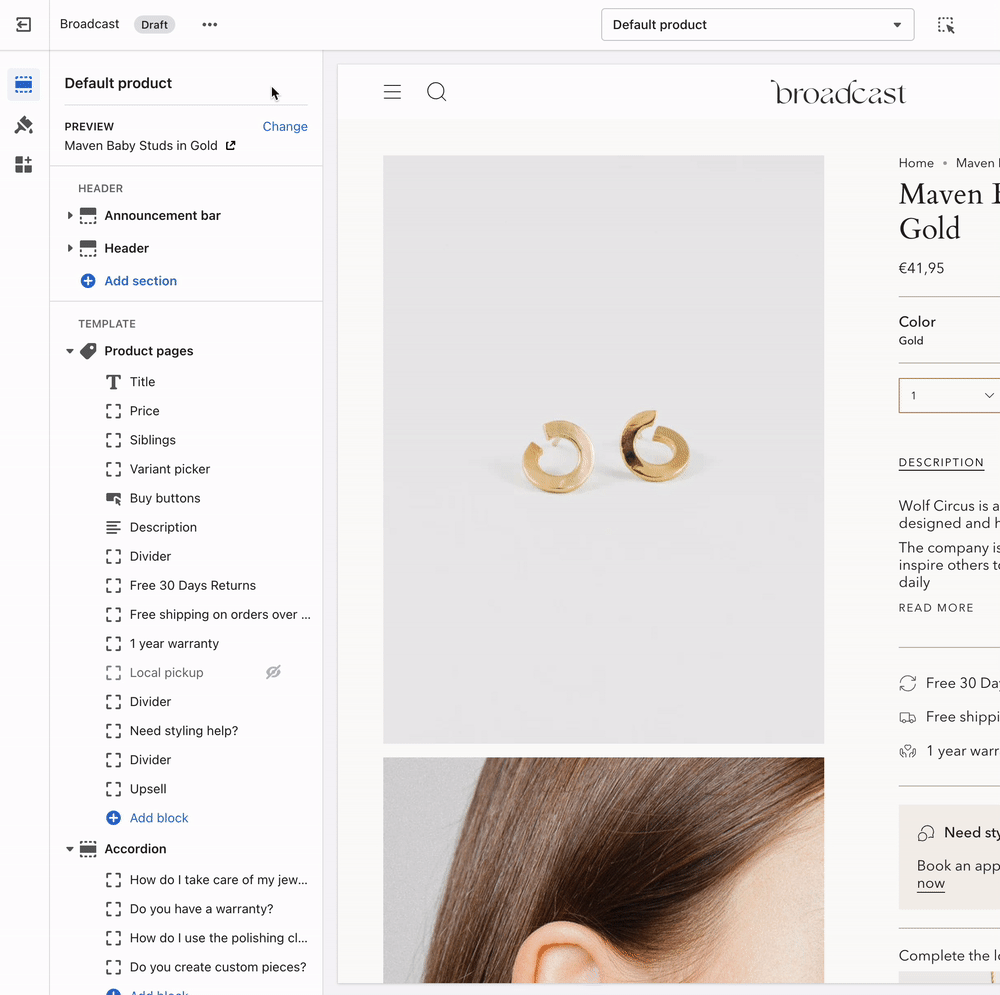The height and width of the screenshot is (995, 1000).
Task: Click Add block under Product pages
Action: tap(158, 818)
